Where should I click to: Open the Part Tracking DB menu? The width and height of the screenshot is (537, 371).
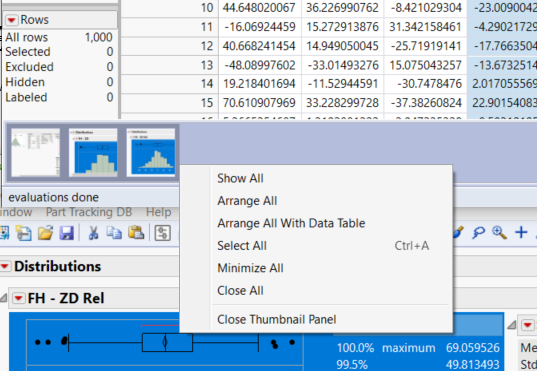[89, 212]
